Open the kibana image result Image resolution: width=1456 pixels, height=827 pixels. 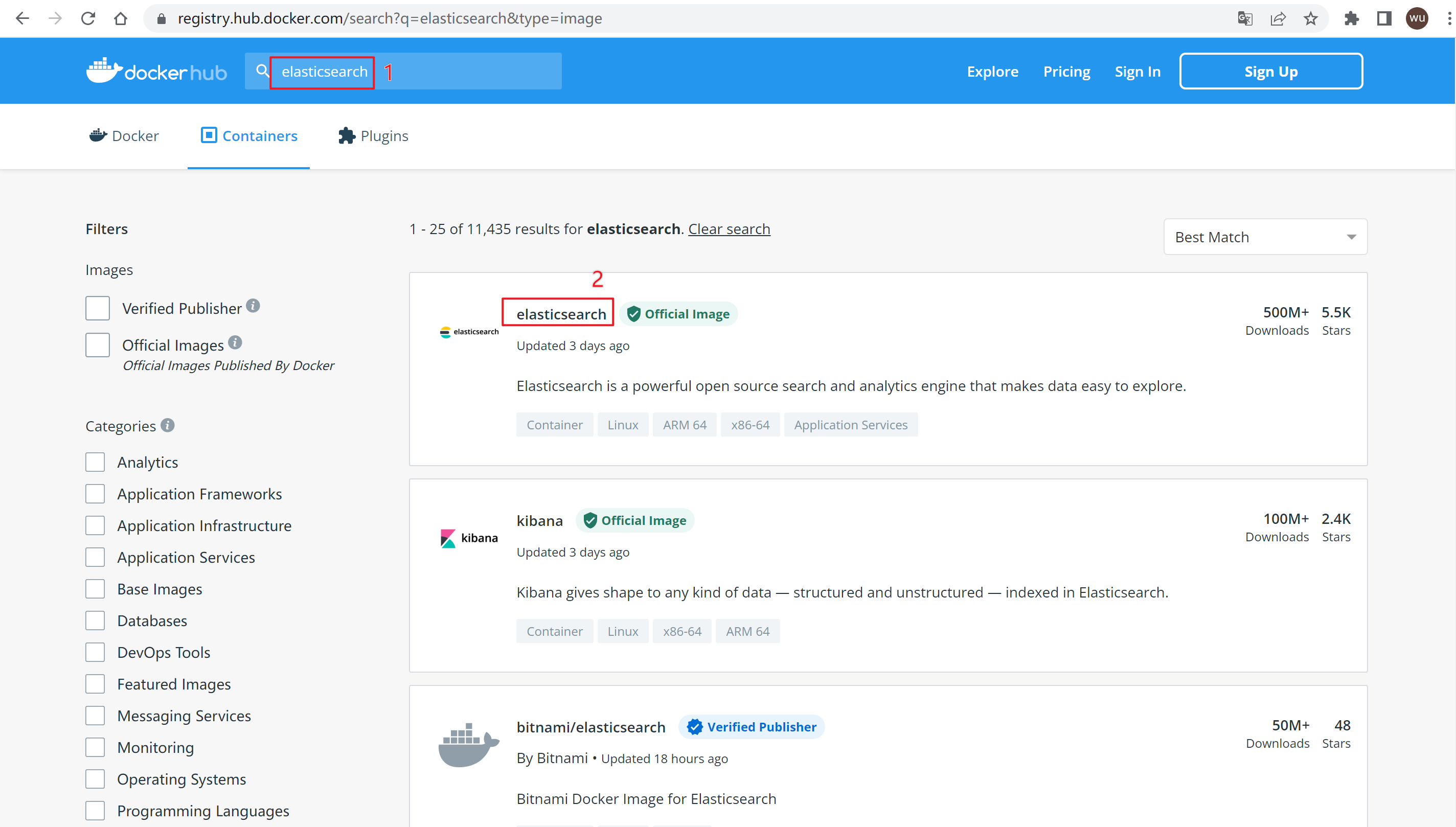click(x=539, y=520)
